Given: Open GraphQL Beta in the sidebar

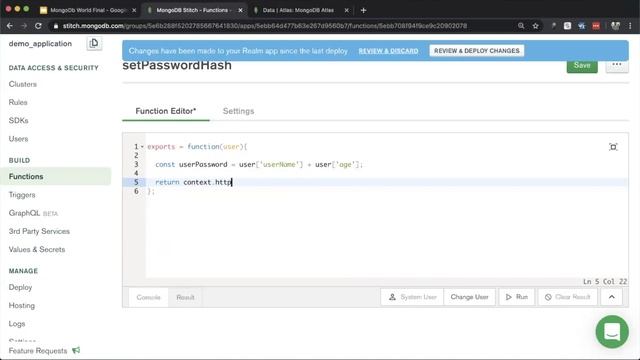Looking at the screenshot, I should point(33,213).
